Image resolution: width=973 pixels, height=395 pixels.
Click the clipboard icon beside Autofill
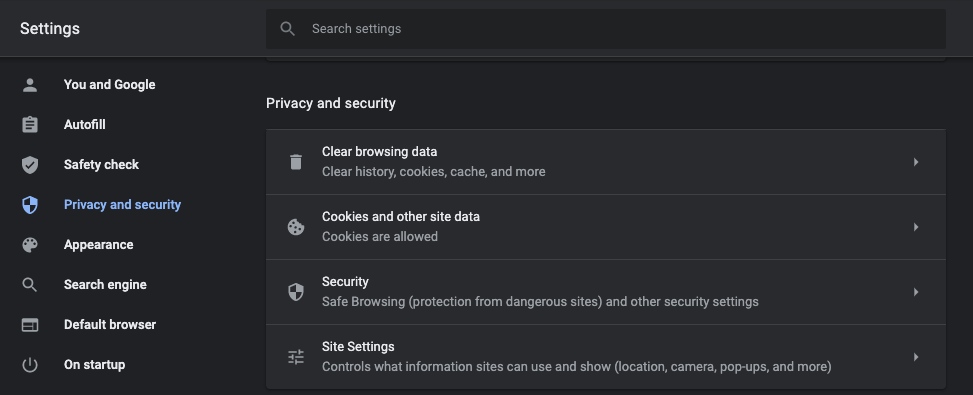30,125
